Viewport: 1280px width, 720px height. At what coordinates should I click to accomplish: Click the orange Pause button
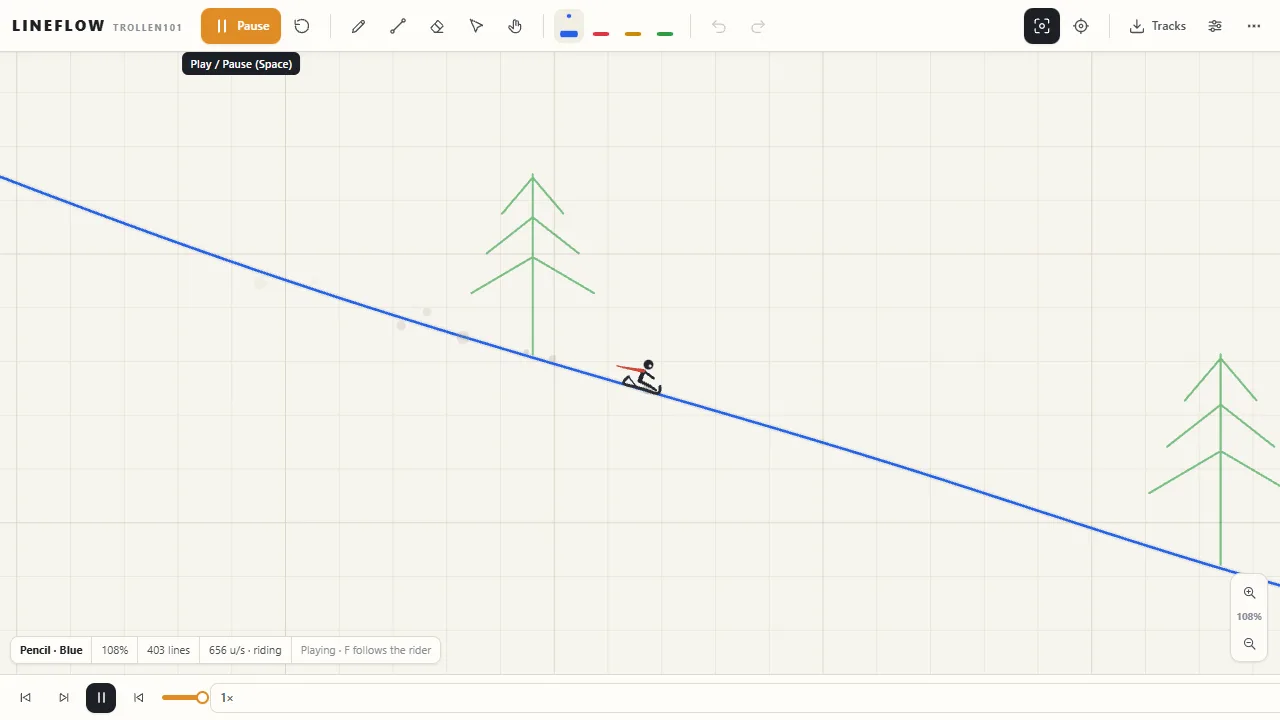241,26
